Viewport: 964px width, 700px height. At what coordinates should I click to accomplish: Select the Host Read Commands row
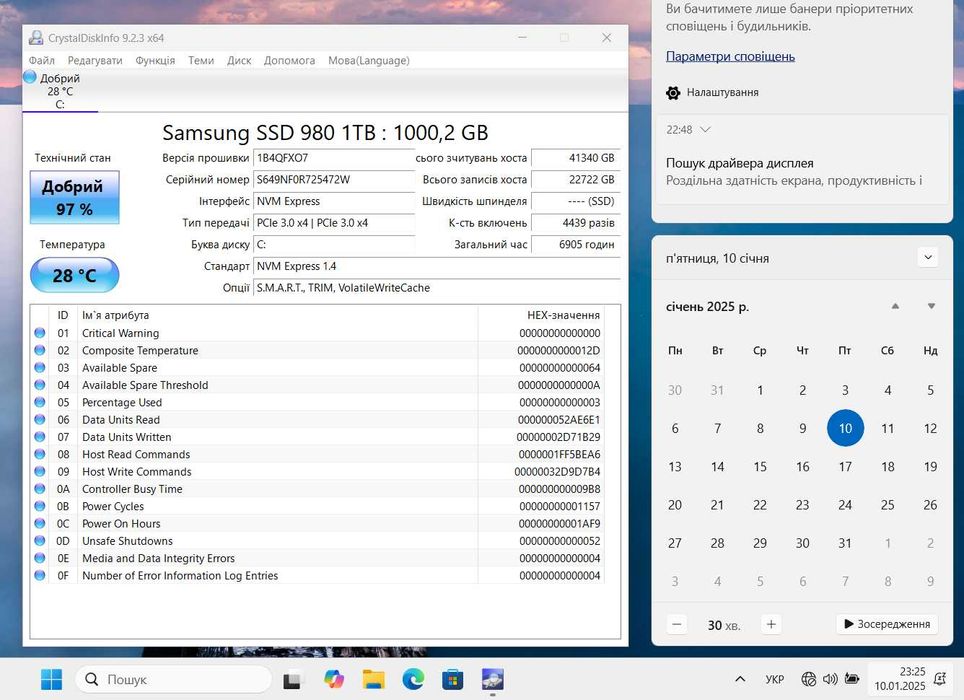click(317, 454)
